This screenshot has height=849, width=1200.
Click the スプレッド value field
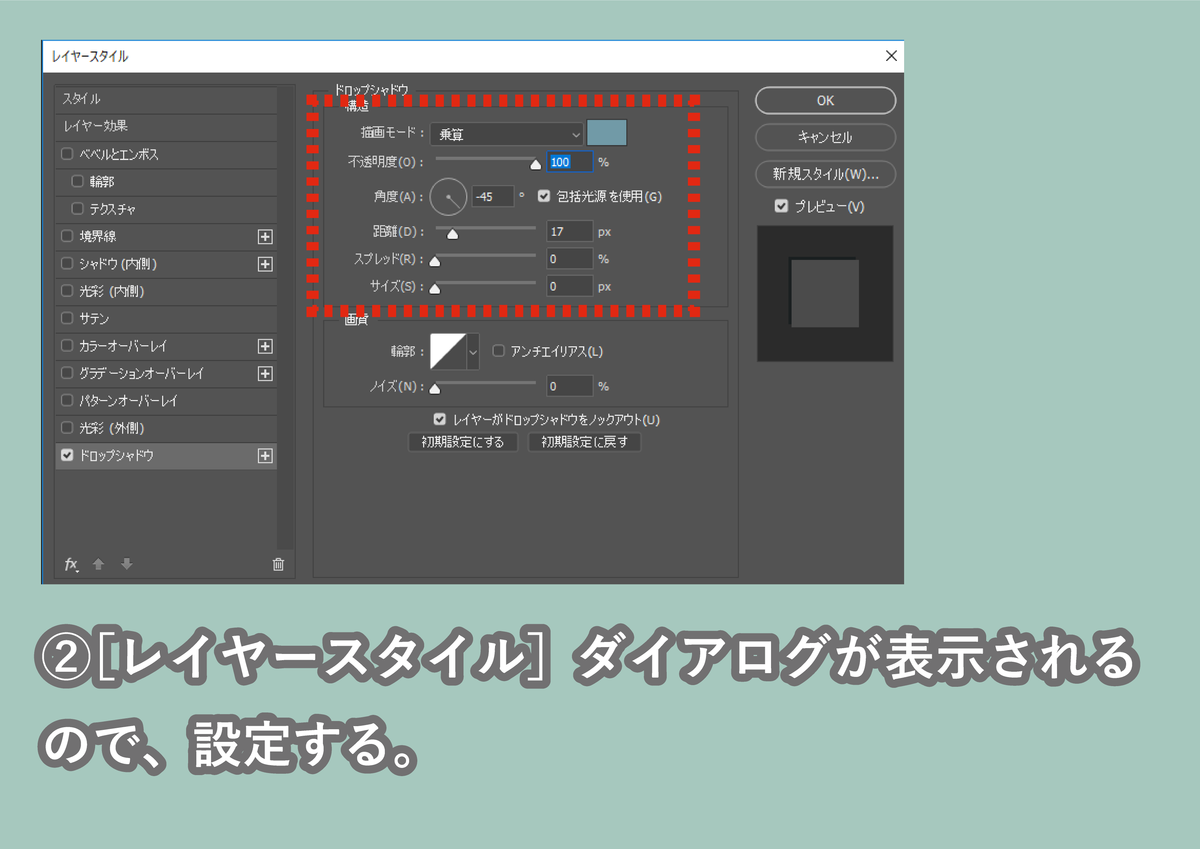pos(570,258)
